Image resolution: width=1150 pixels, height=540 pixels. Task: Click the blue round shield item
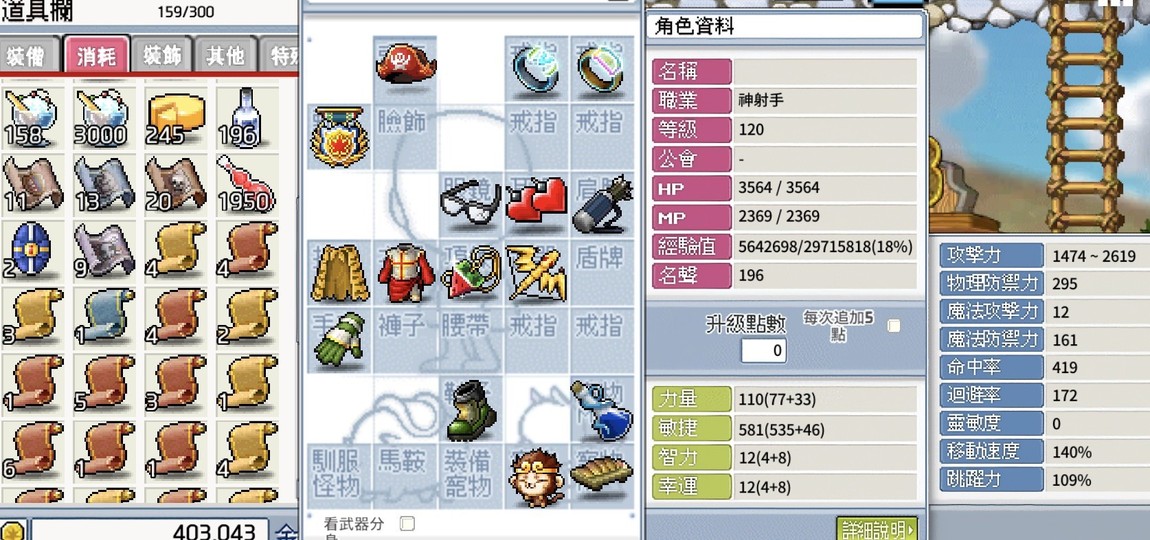point(31,250)
